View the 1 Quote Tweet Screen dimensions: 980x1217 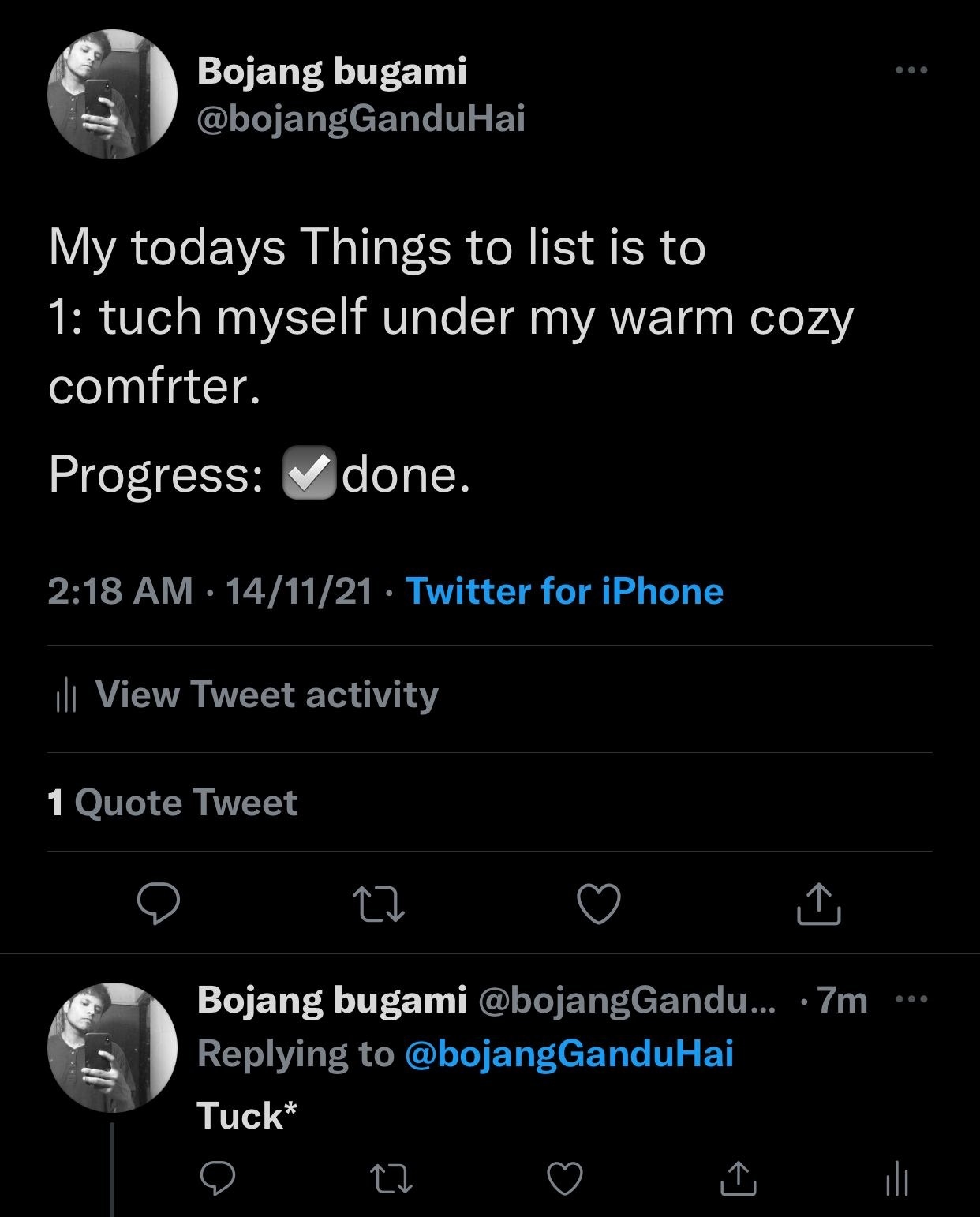click(173, 803)
